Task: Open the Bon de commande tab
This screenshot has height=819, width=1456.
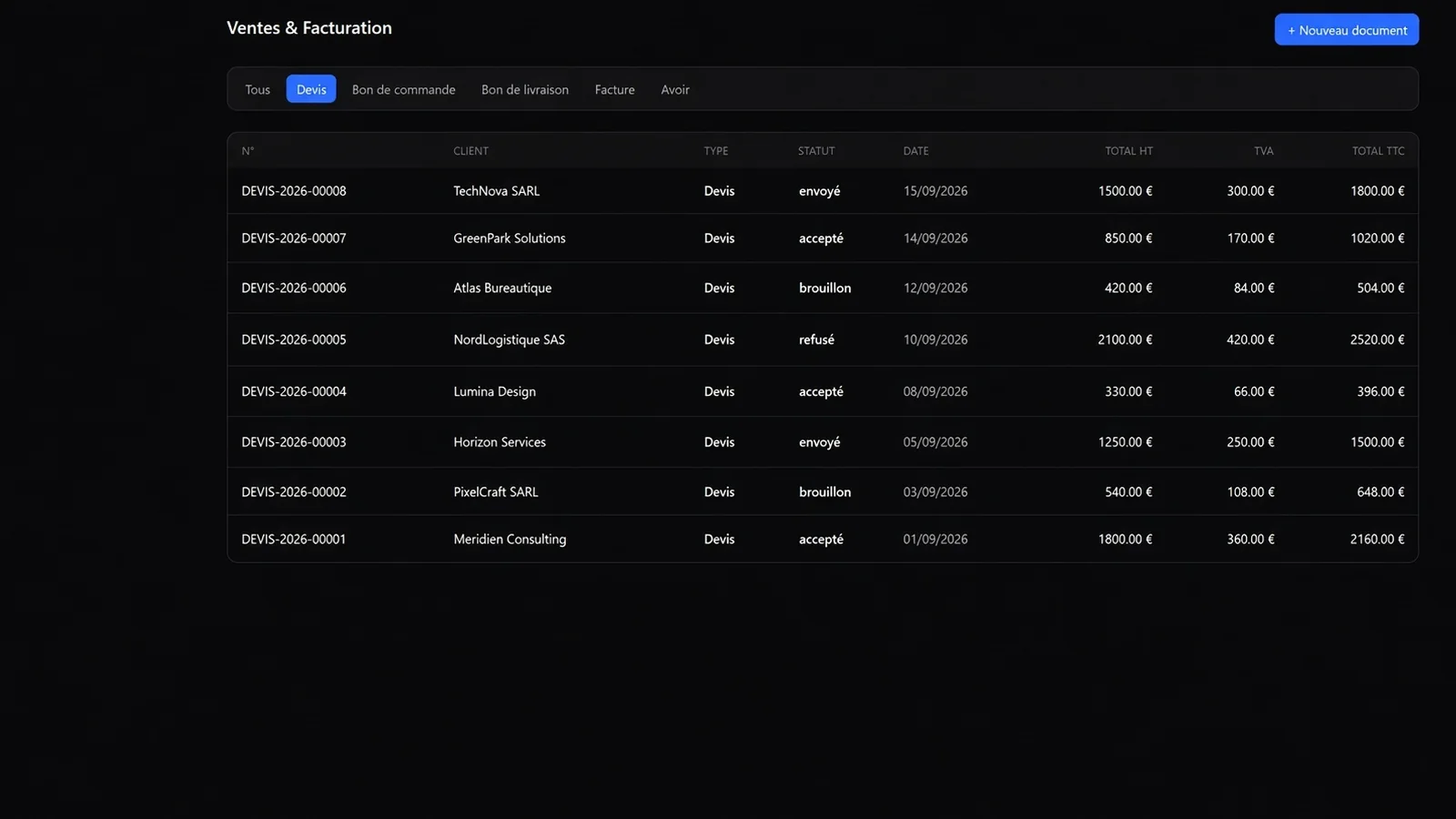Action: click(x=404, y=89)
